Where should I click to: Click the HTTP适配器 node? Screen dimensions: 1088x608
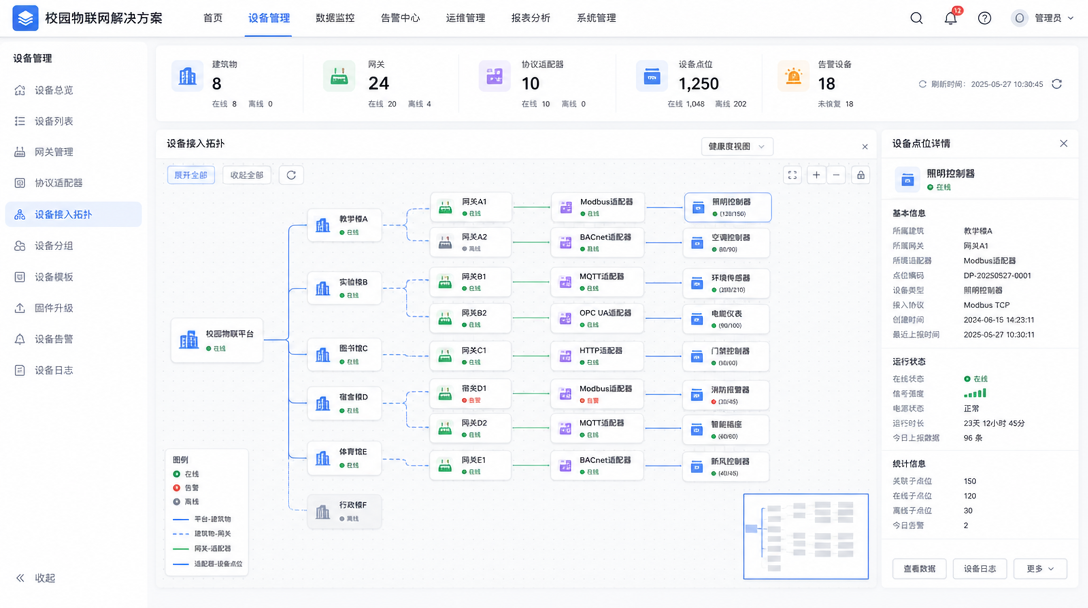[597, 355]
